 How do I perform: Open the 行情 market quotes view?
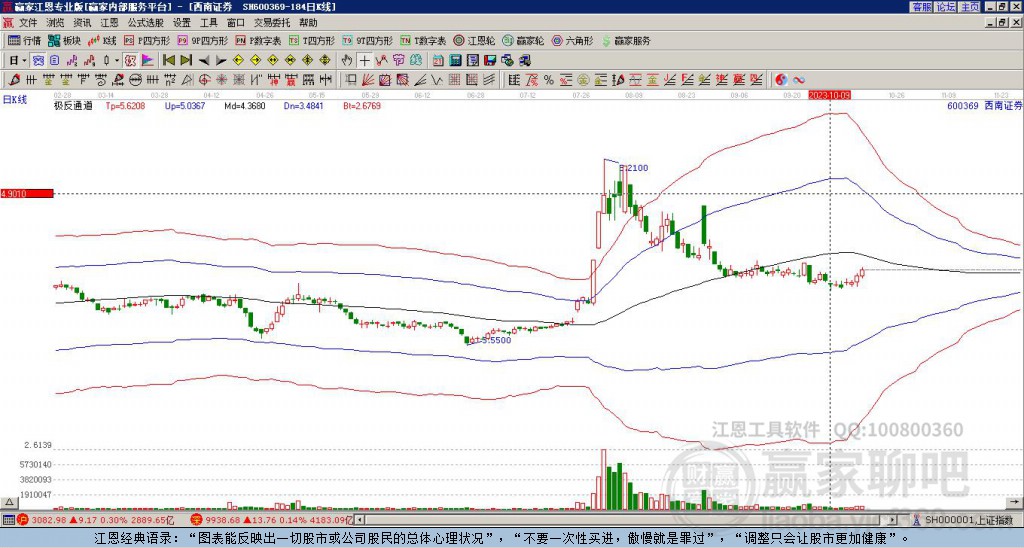click(x=24, y=40)
